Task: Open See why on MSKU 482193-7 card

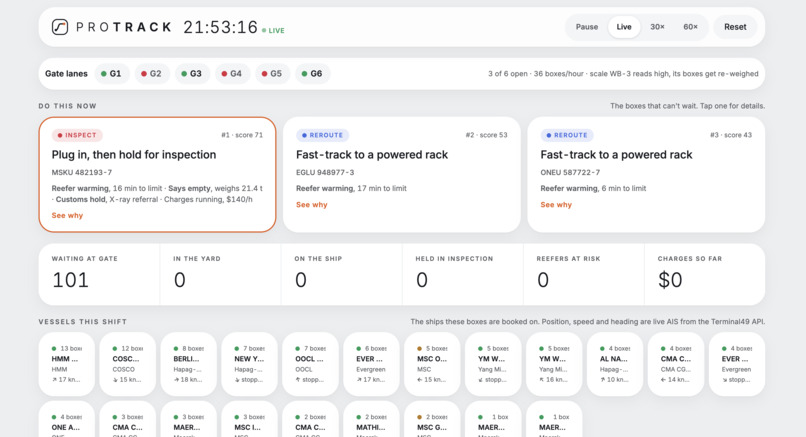Action: [67, 215]
